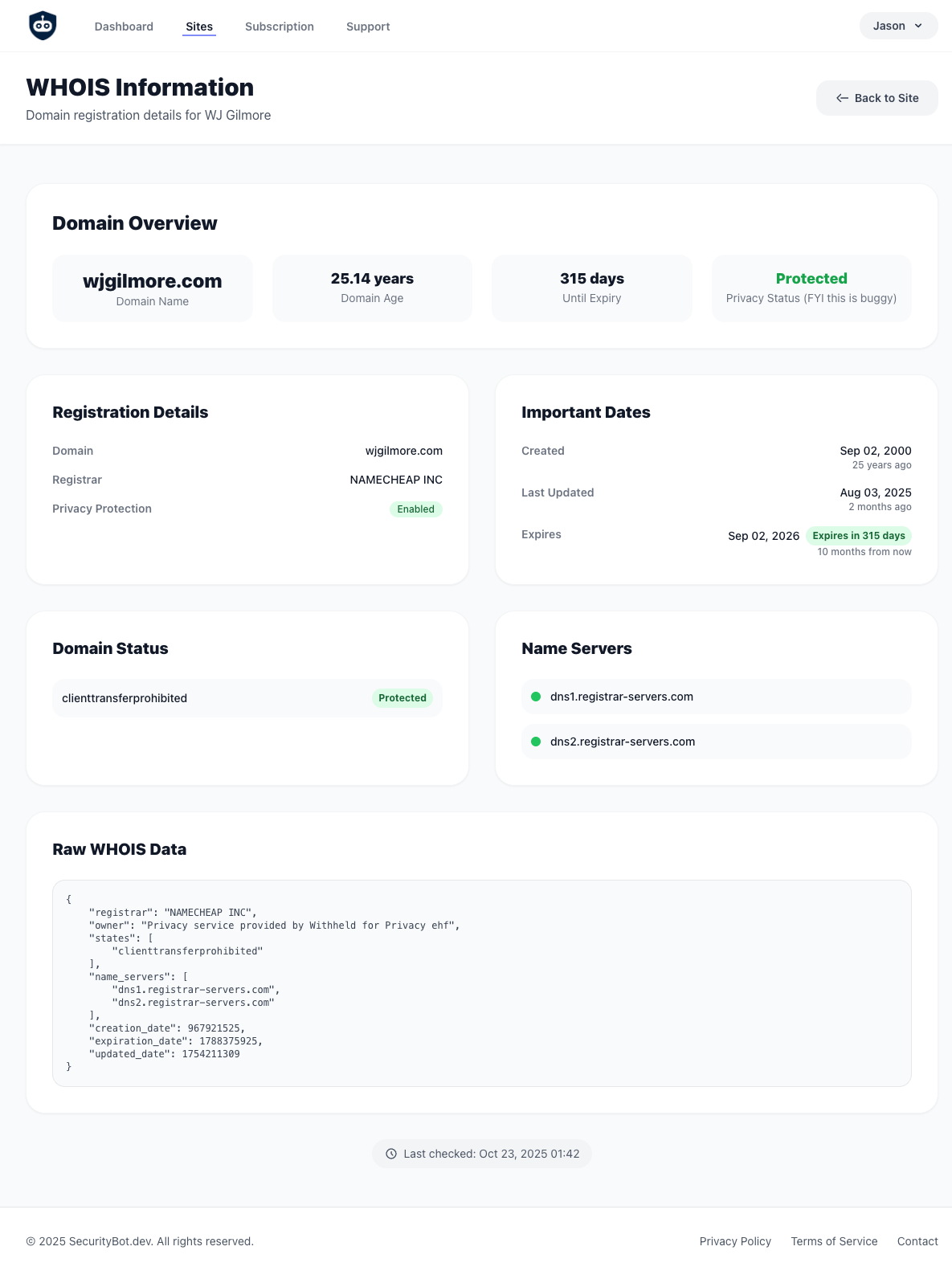Open the Jason account menu
This screenshot has height=1275, width=952.
coord(897,25)
